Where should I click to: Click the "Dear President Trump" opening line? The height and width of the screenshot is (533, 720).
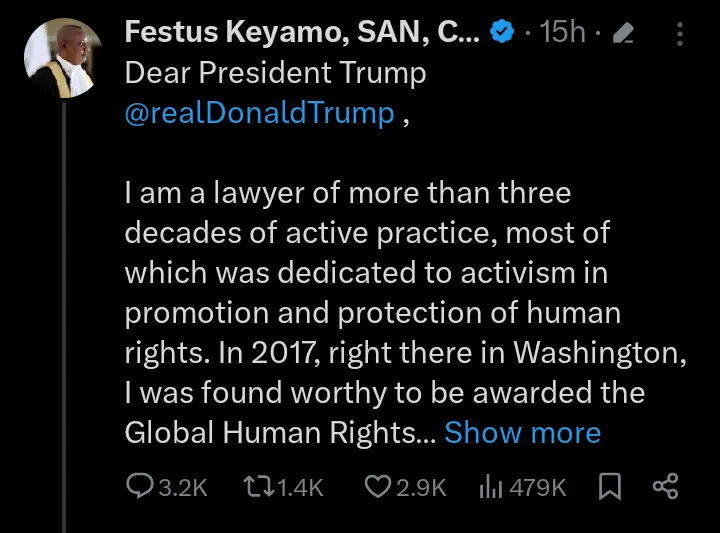click(275, 73)
